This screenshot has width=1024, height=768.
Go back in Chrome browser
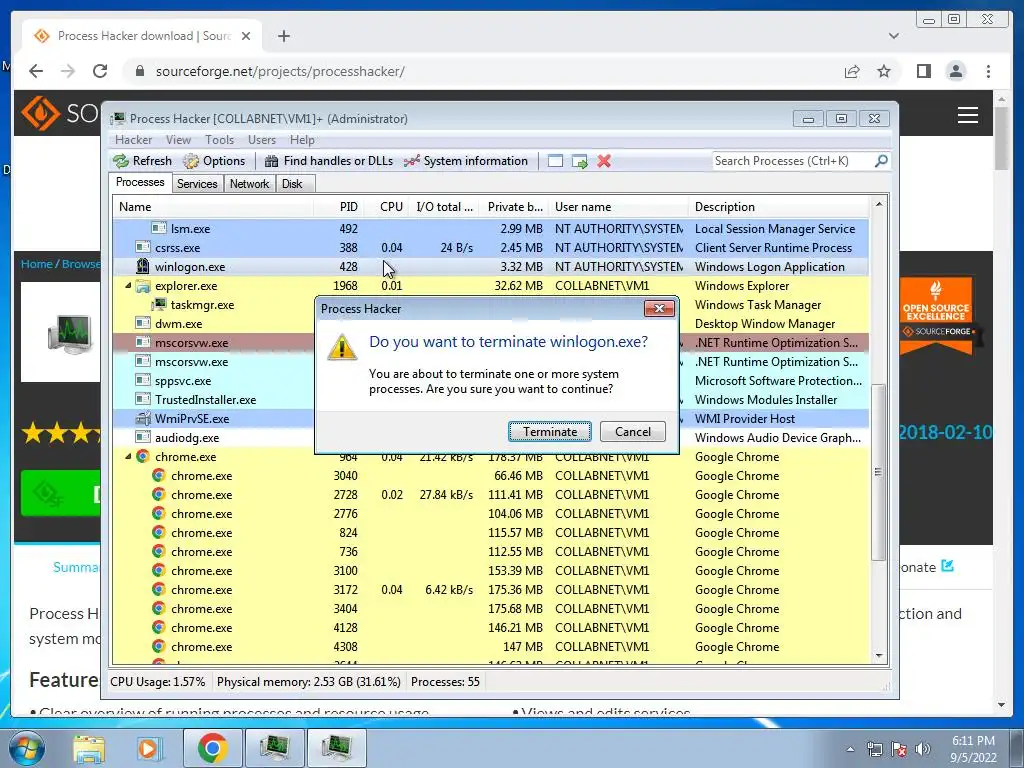pos(36,71)
